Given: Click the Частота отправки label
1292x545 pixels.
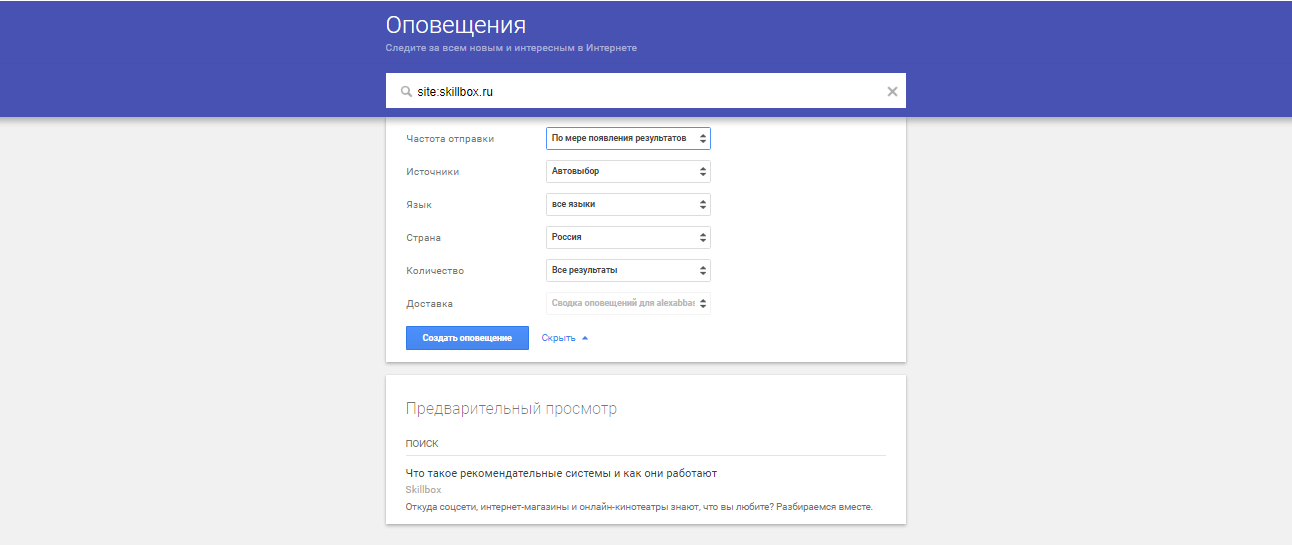Looking at the screenshot, I should 450,139.
